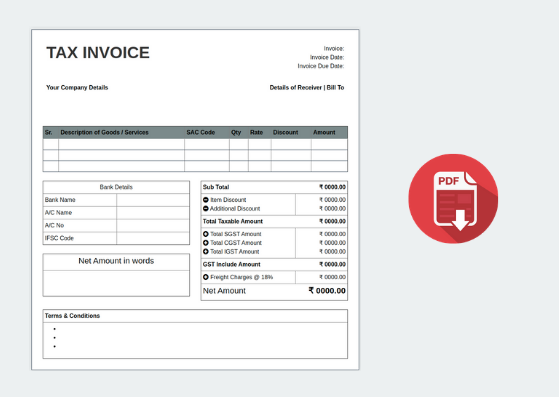559x397 pixels.
Task: Click the minus icon beside Additional Discount
Action: (x=206, y=208)
